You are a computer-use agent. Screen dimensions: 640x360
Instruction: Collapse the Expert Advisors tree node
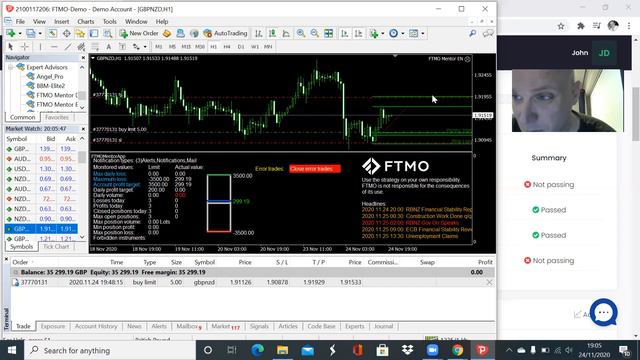[x=10, y=67]
